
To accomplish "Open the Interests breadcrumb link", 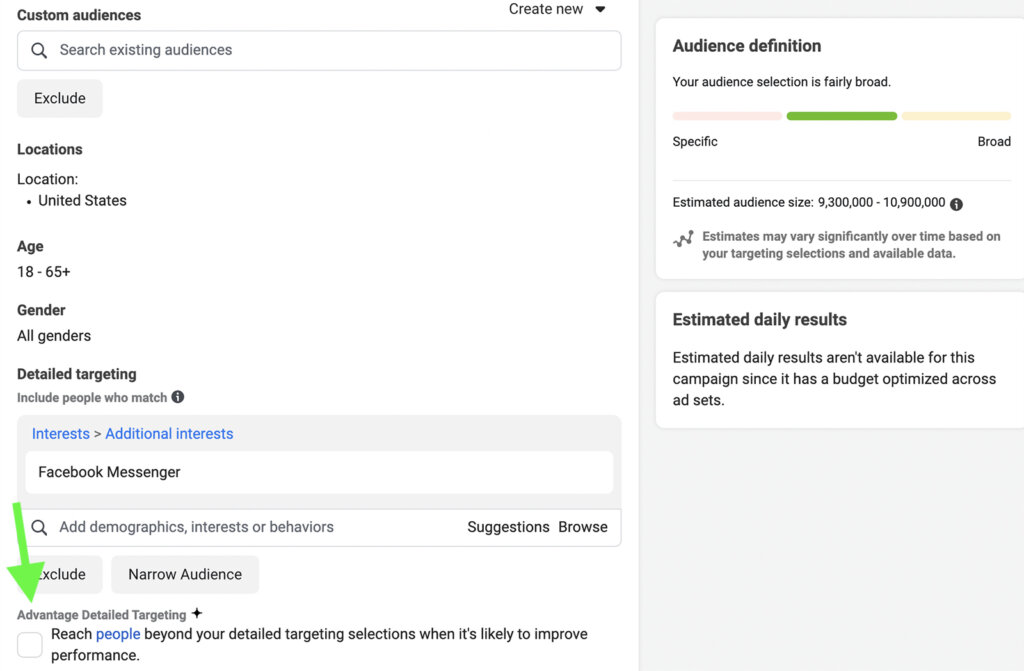I will (x=60, y=433).
